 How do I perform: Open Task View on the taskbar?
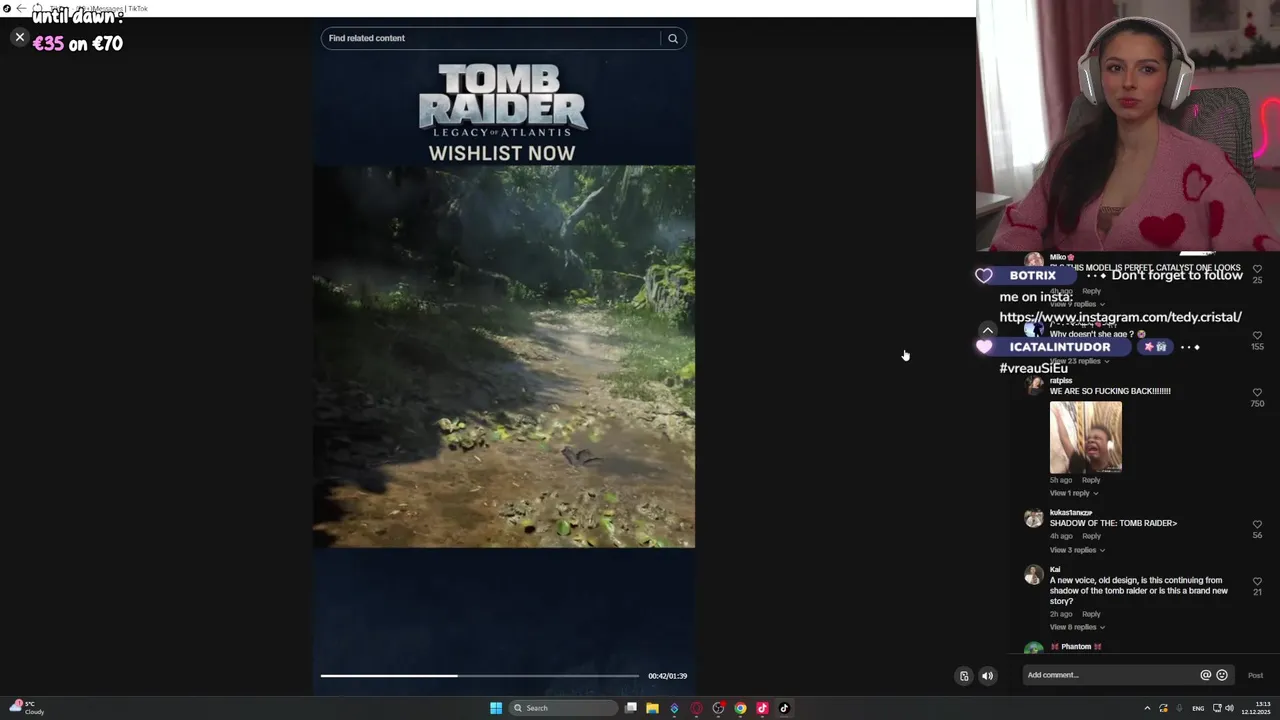[631, 708]
